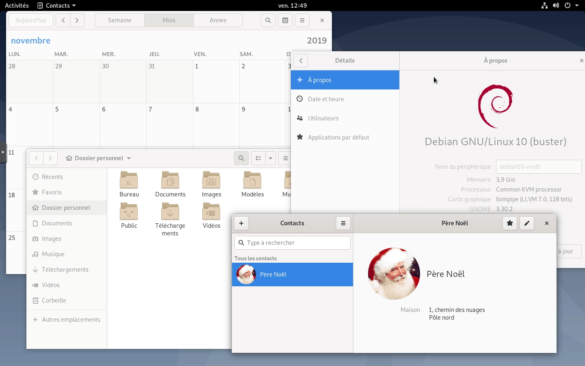Select Père Noël in contacts list
585x366 pixels.
coord(292,275)
